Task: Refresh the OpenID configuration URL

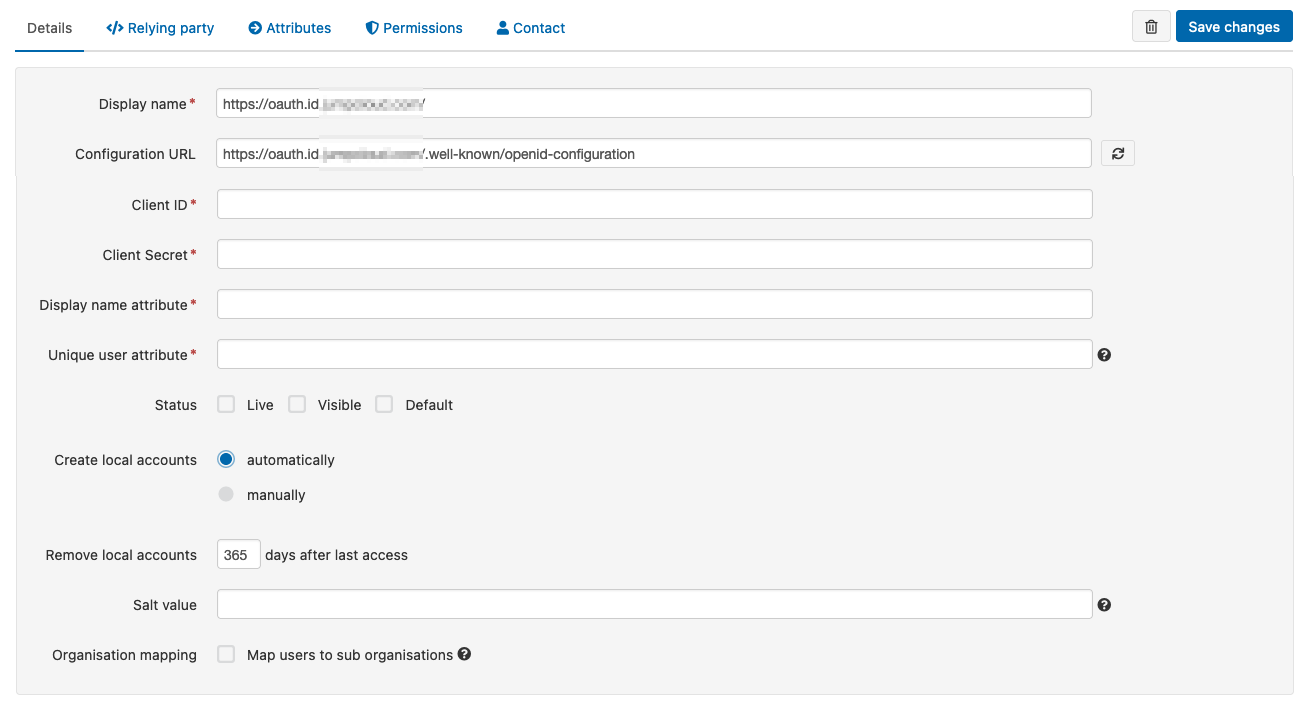Action: point(1117,152)
